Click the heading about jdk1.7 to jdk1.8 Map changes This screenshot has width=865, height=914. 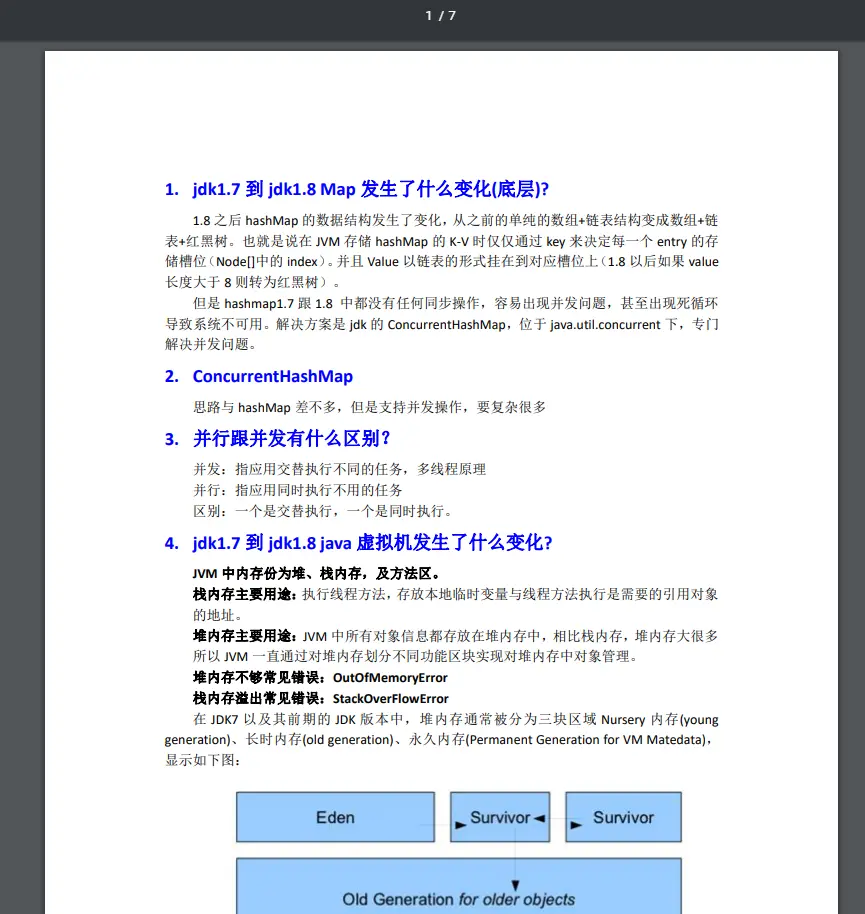point(355,188)
